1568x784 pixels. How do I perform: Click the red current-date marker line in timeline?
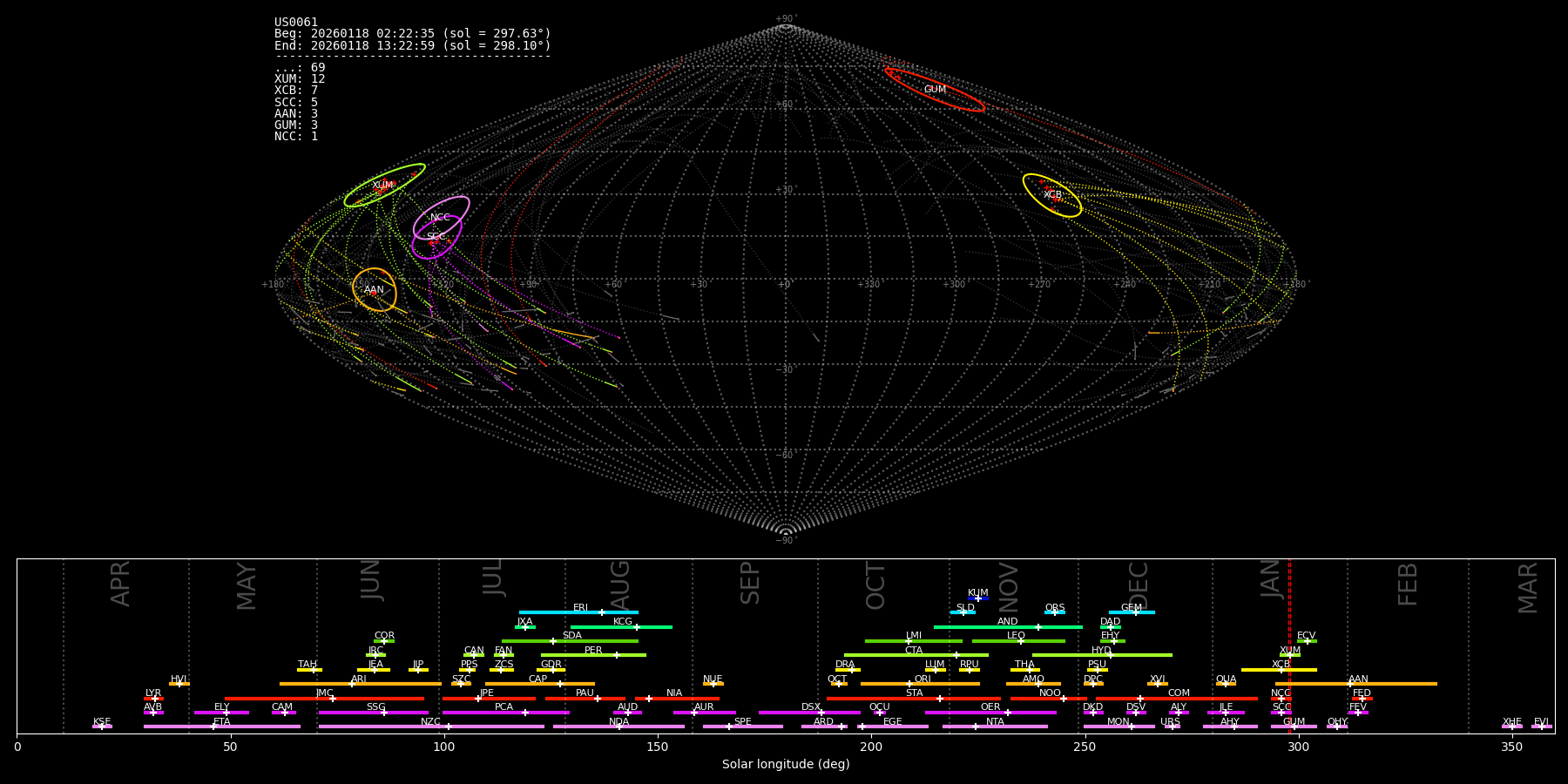[1289, 645]
